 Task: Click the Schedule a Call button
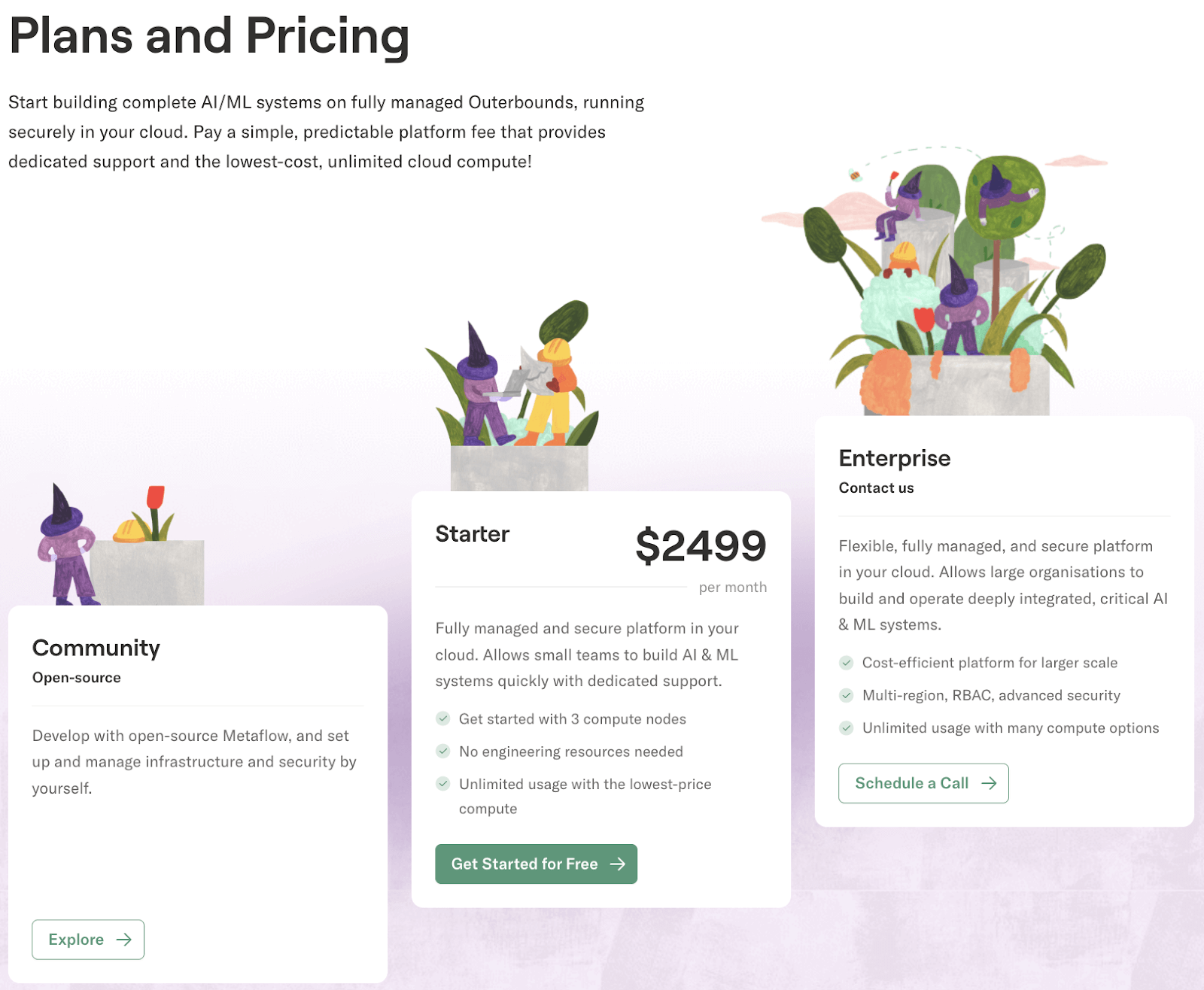pos(923,783)
